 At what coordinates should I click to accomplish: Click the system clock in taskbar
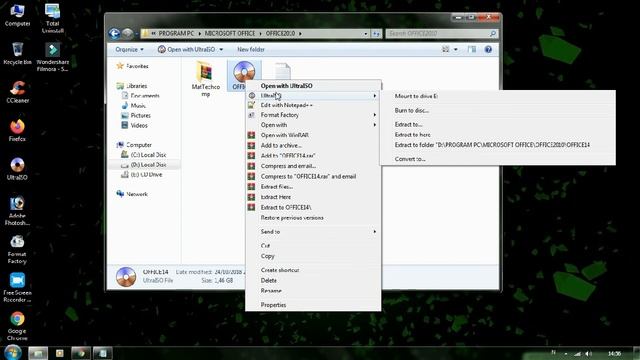click(614, 353)
